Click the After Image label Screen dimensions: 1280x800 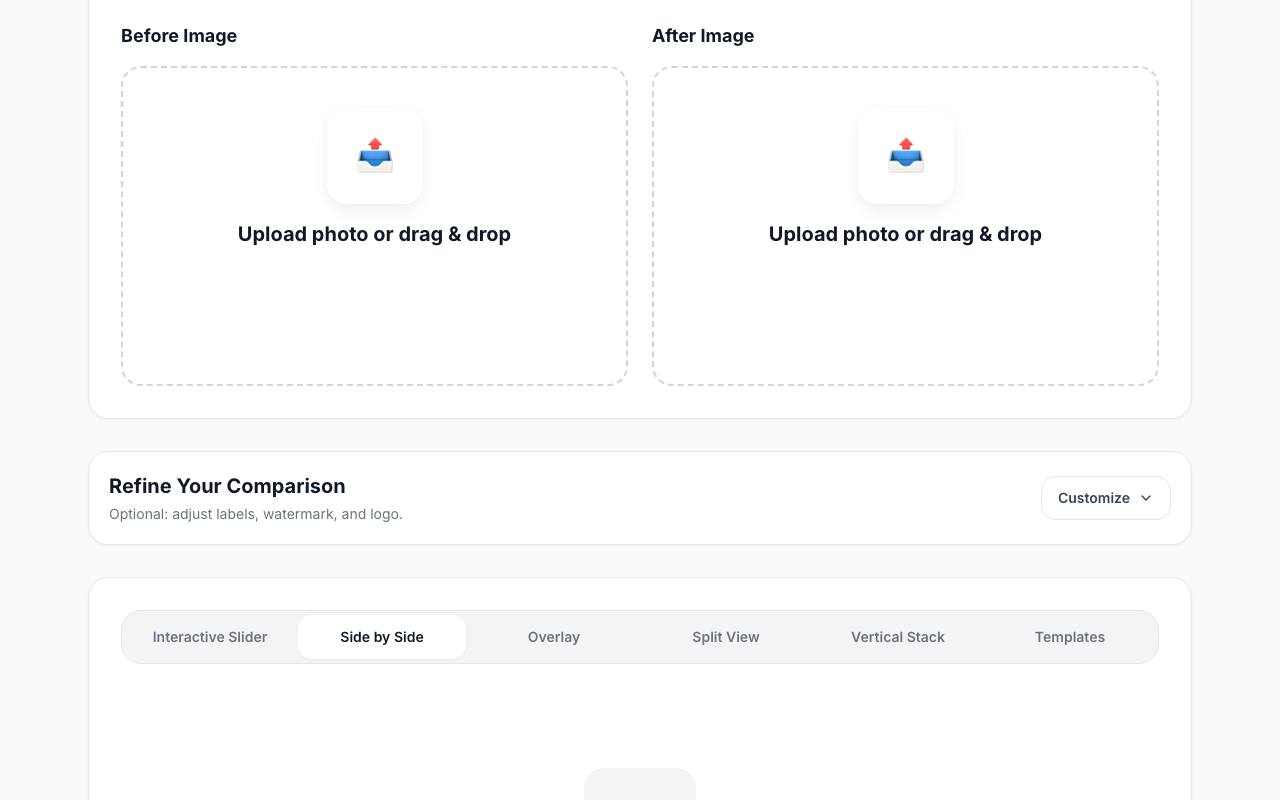coord(703,36)
